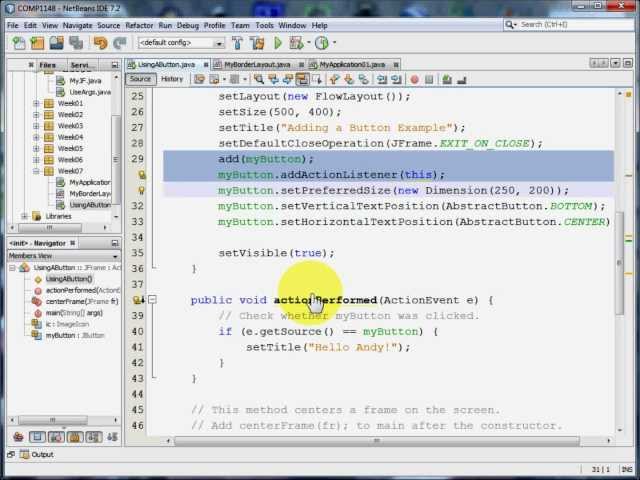Open the Tools menu
640x480 pixels.
pyautogui.click(x=264, y=25)
